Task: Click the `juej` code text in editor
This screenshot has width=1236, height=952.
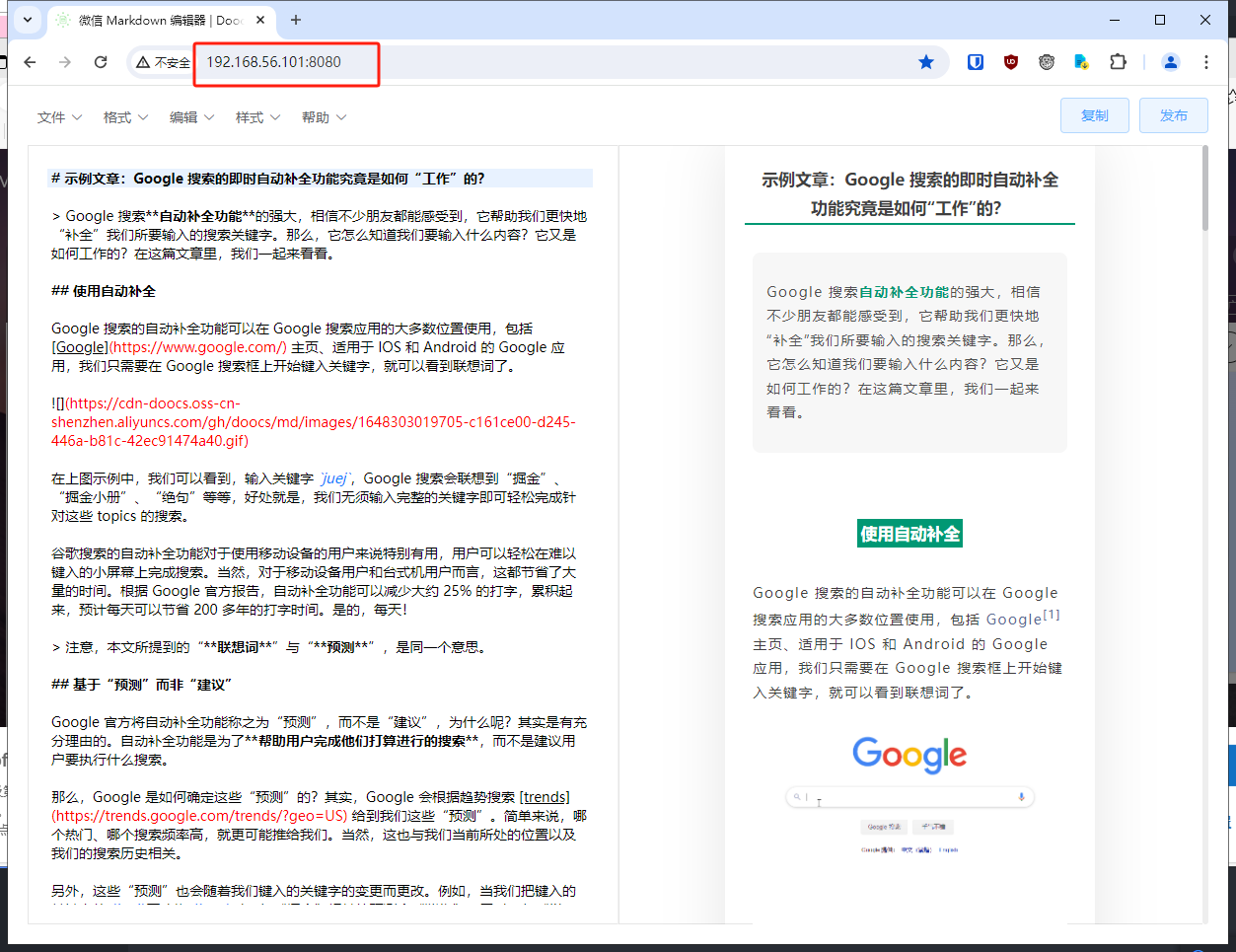Action: [x=335, y=478]
